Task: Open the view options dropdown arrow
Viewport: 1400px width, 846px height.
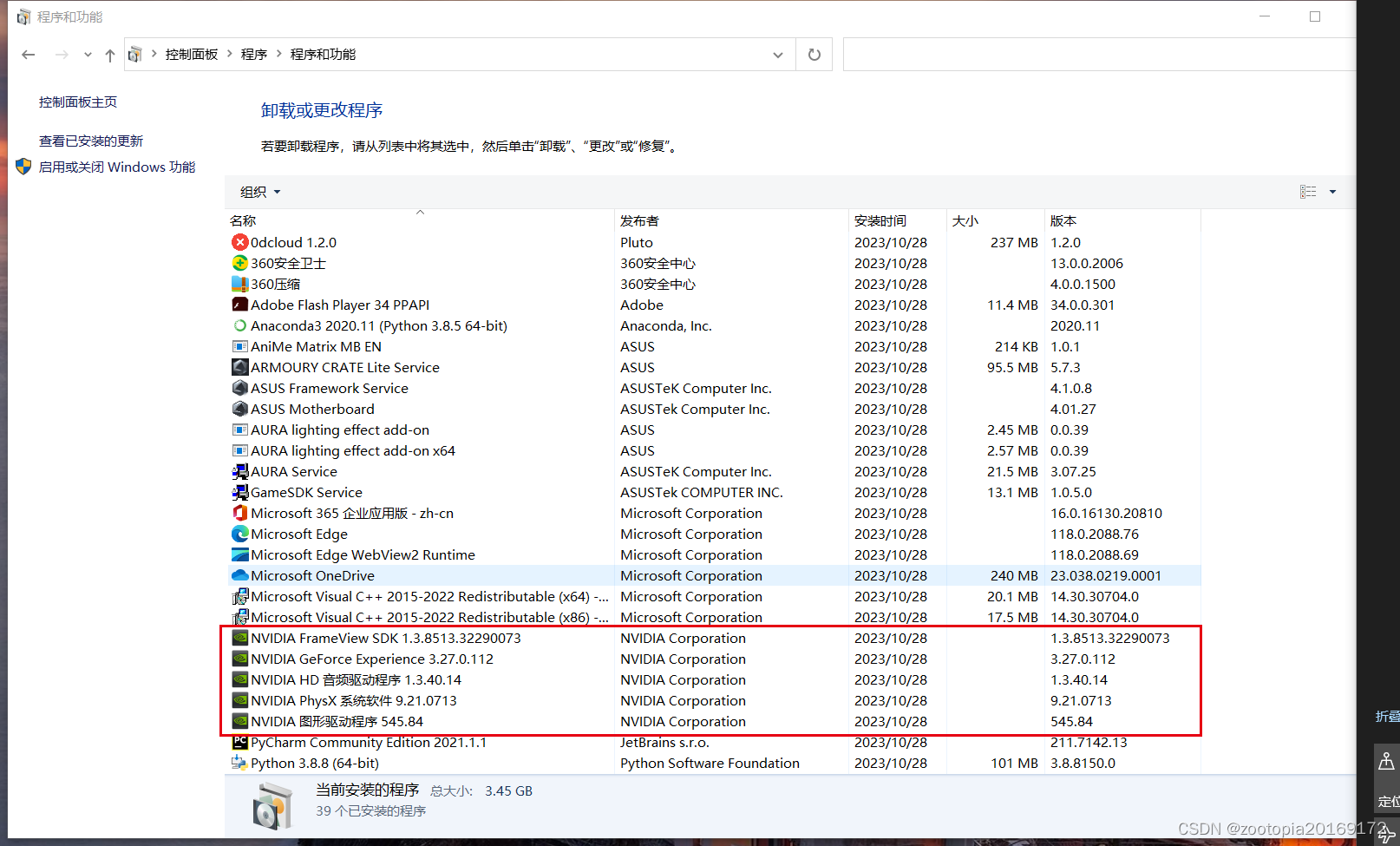Action: pos(1332,192)
